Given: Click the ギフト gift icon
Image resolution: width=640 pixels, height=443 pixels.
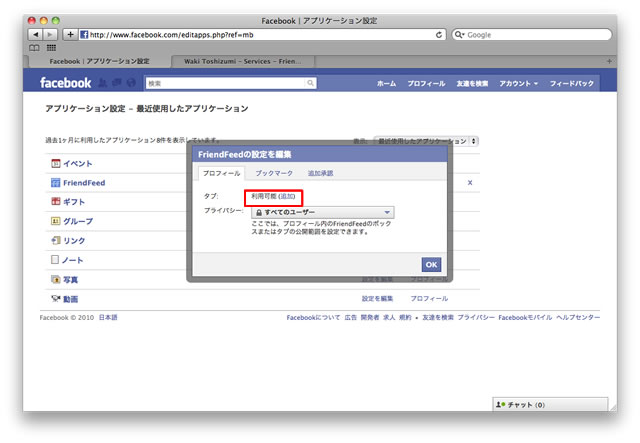Looking at the screenshot, I should 56,201.
